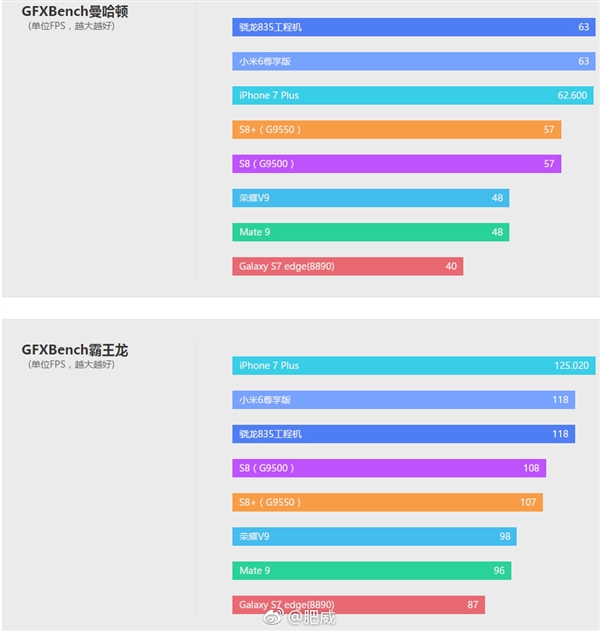This screenshot has height=631, width=600.
Task: Click iPhone 7 Plus bar showing 125.020
Action: (x=413, y=365)
